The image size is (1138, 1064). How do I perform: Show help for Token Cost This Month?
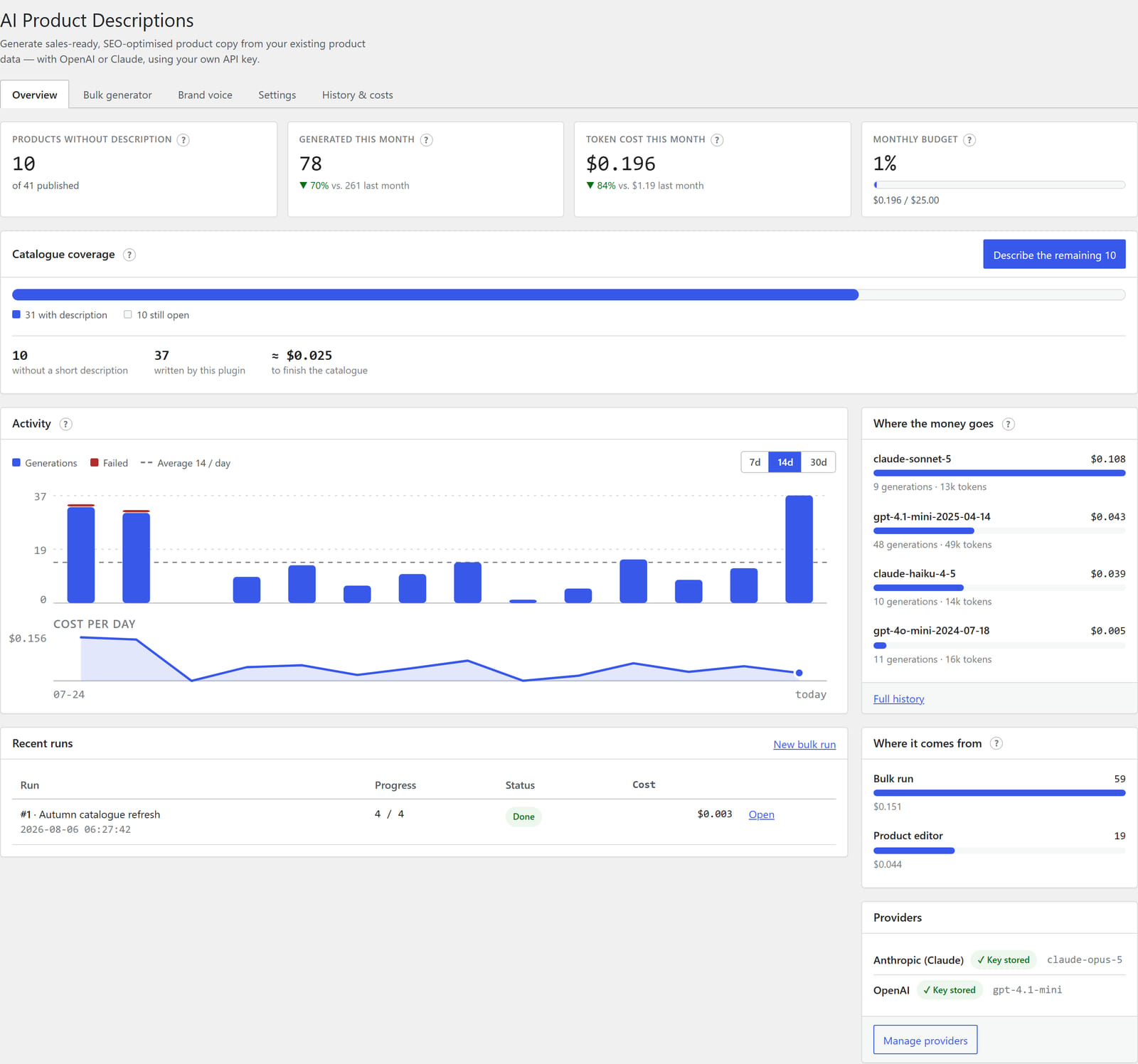tap(718, 140)
